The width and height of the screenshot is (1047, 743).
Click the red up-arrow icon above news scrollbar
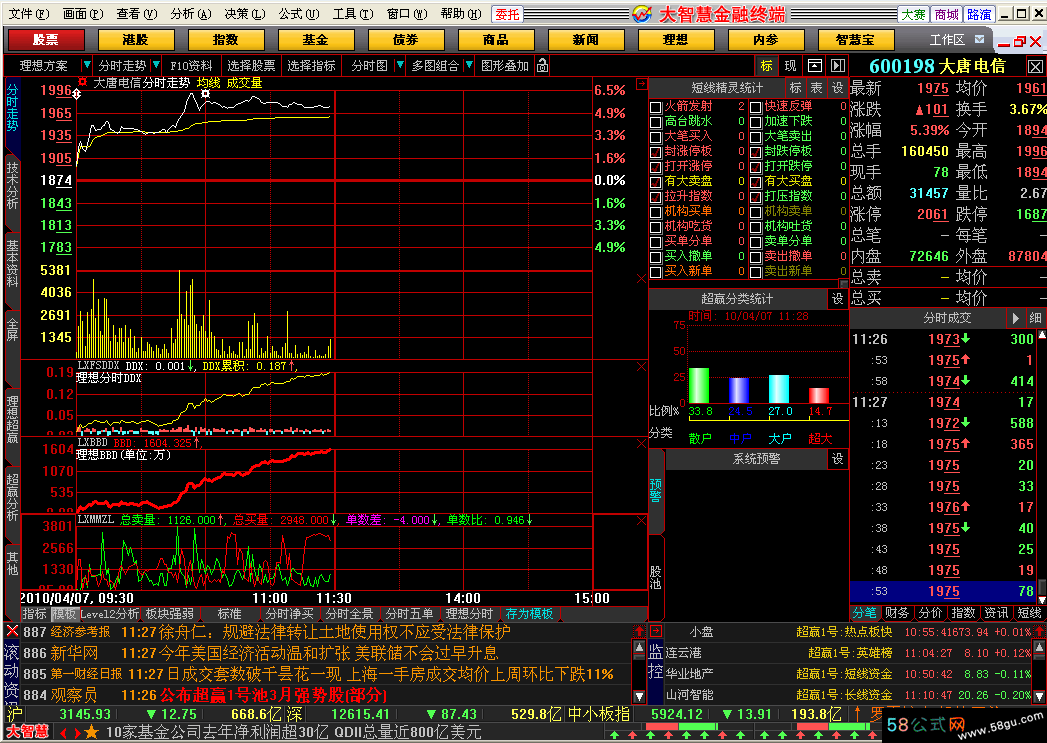coord(639,631)
